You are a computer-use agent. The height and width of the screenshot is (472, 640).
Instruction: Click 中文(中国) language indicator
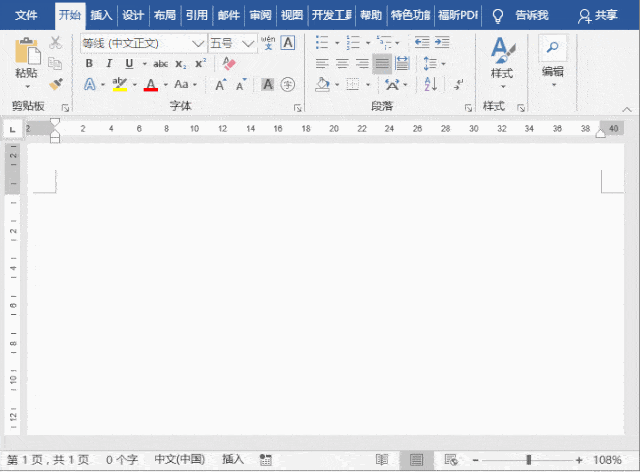180,459
